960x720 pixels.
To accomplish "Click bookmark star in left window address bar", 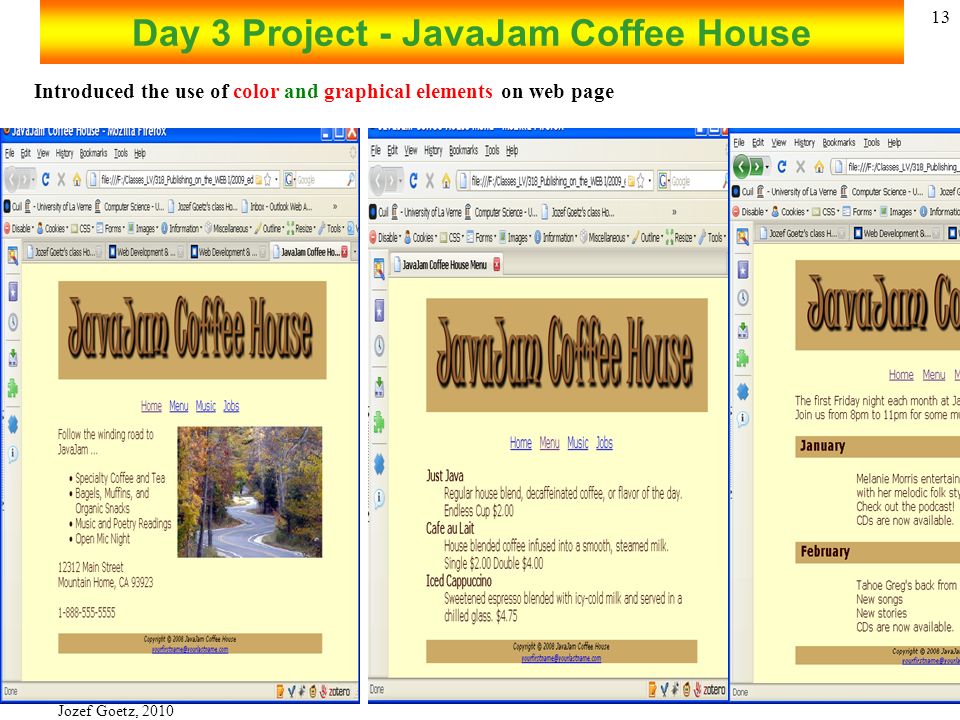I will (x=267, y=179).
